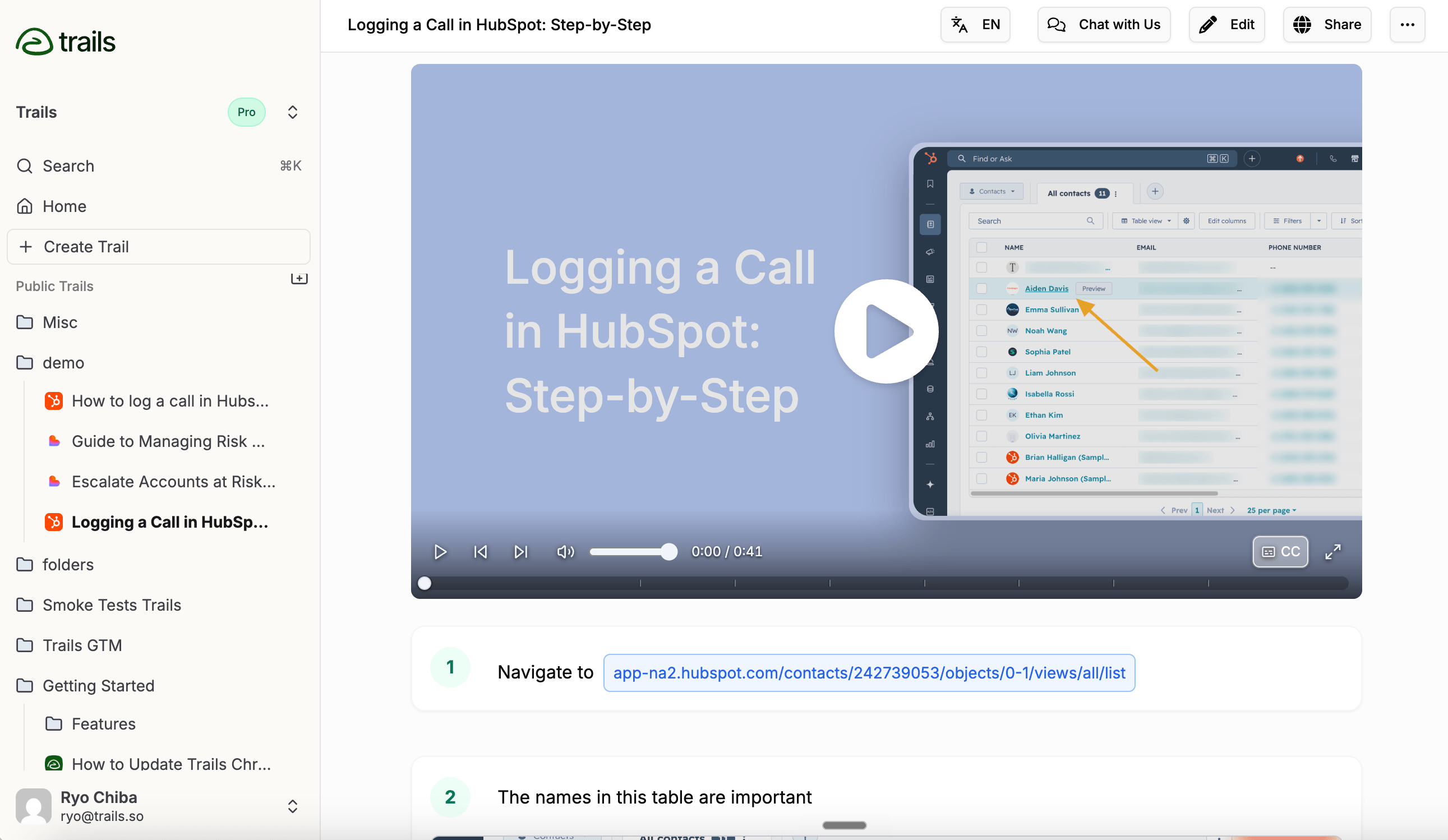This screenshot has height=840, width=1448.
Task: Mute the video volume icon
Action: click(565, 552)
